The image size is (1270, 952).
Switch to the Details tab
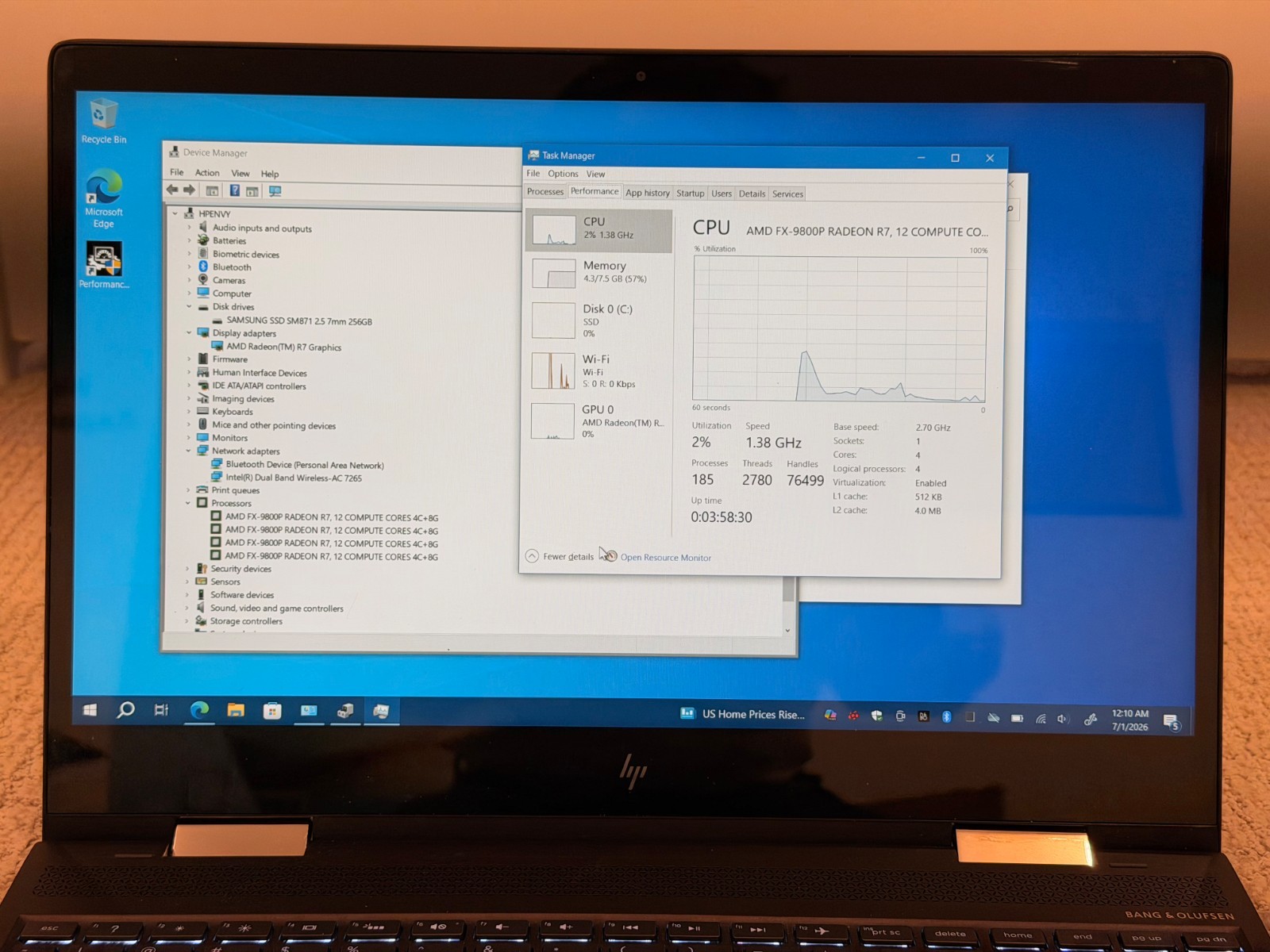click(x=752, y=194)
